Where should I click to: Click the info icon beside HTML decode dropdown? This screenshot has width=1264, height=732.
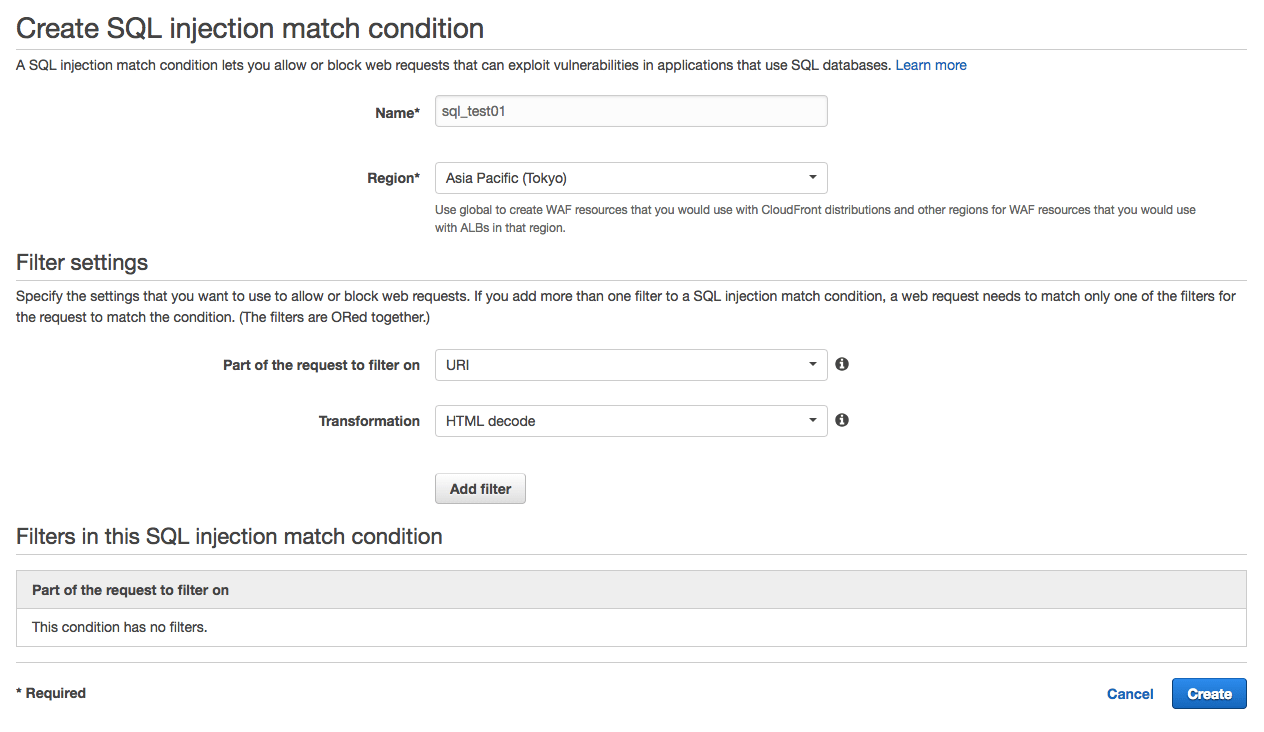[x=842, y=420]
